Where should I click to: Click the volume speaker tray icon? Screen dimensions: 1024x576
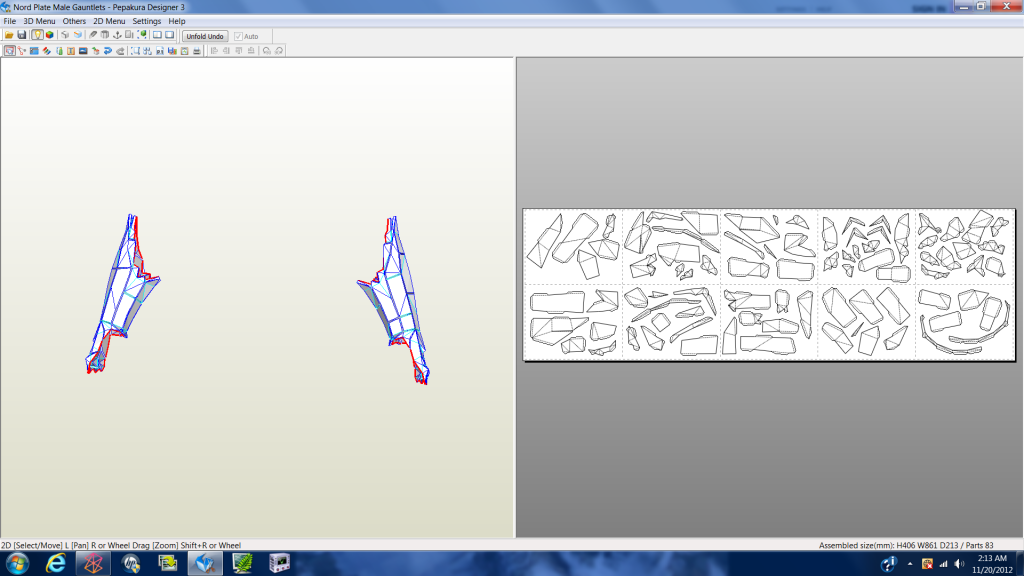click(x=959, y=564)
